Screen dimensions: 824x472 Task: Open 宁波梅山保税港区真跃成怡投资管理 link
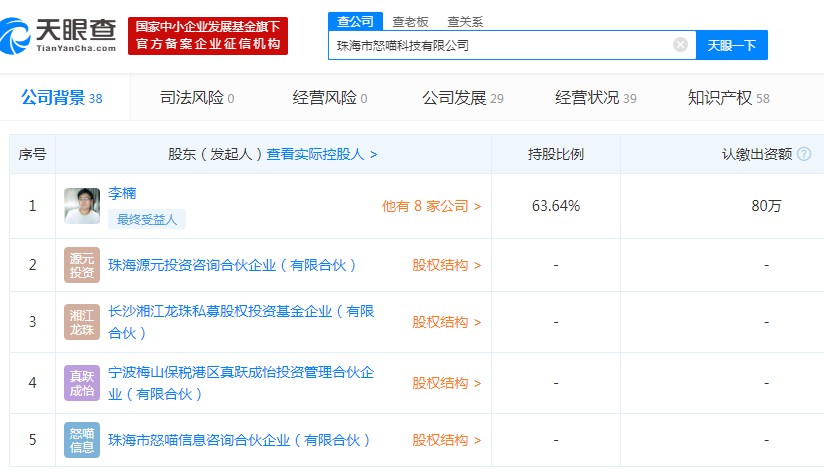[x=241, y=383]
